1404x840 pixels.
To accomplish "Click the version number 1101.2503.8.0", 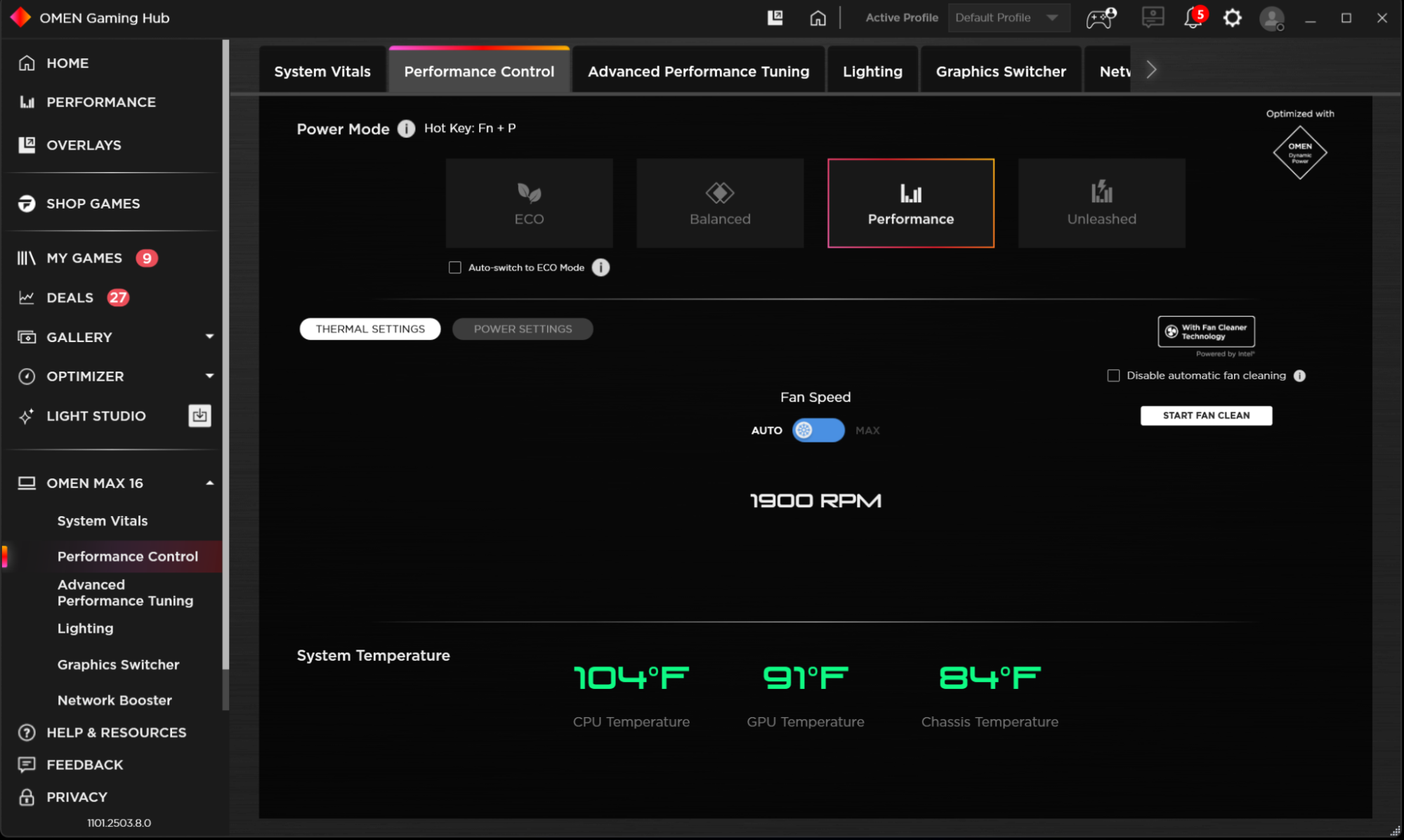I will pyautogui.click(x=119, y=823).
